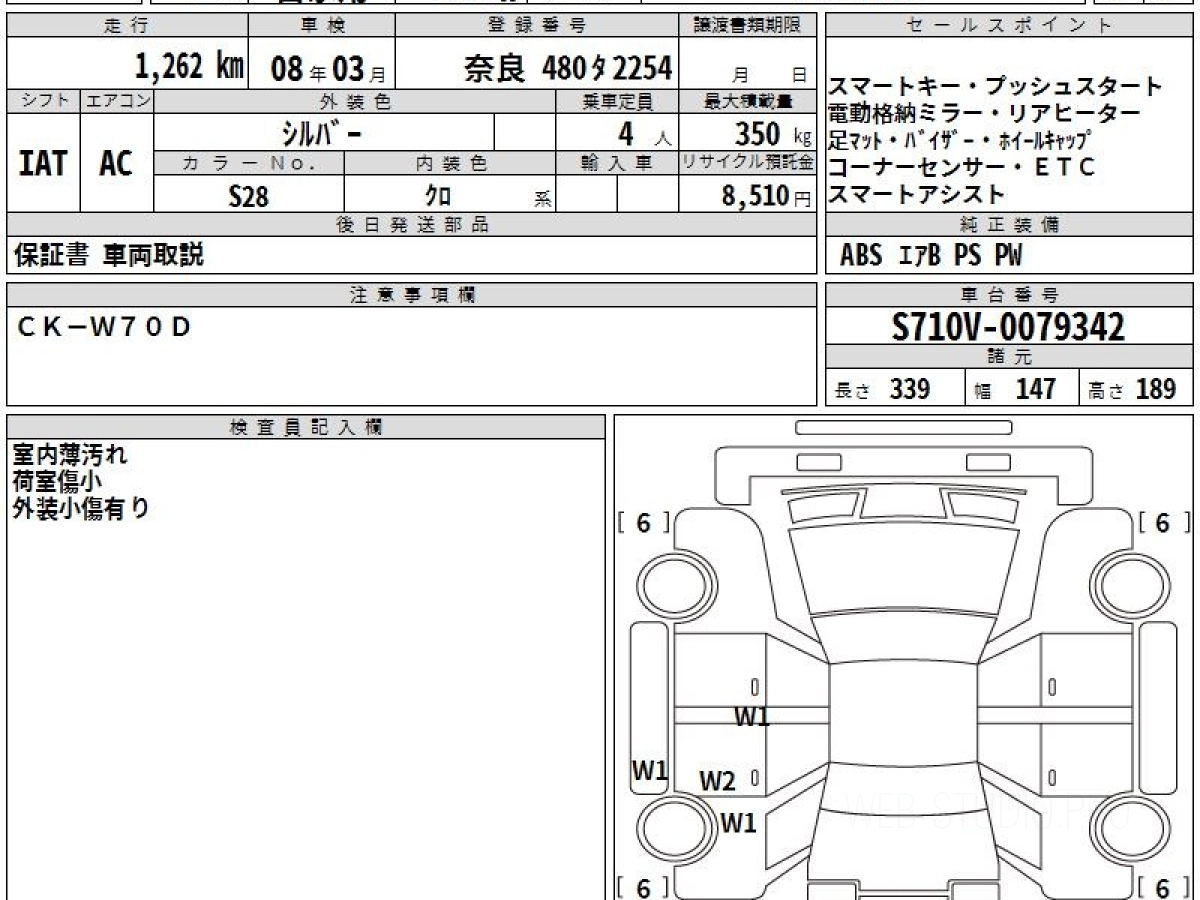Click the 諸元 header

(x=1009, y=357)
